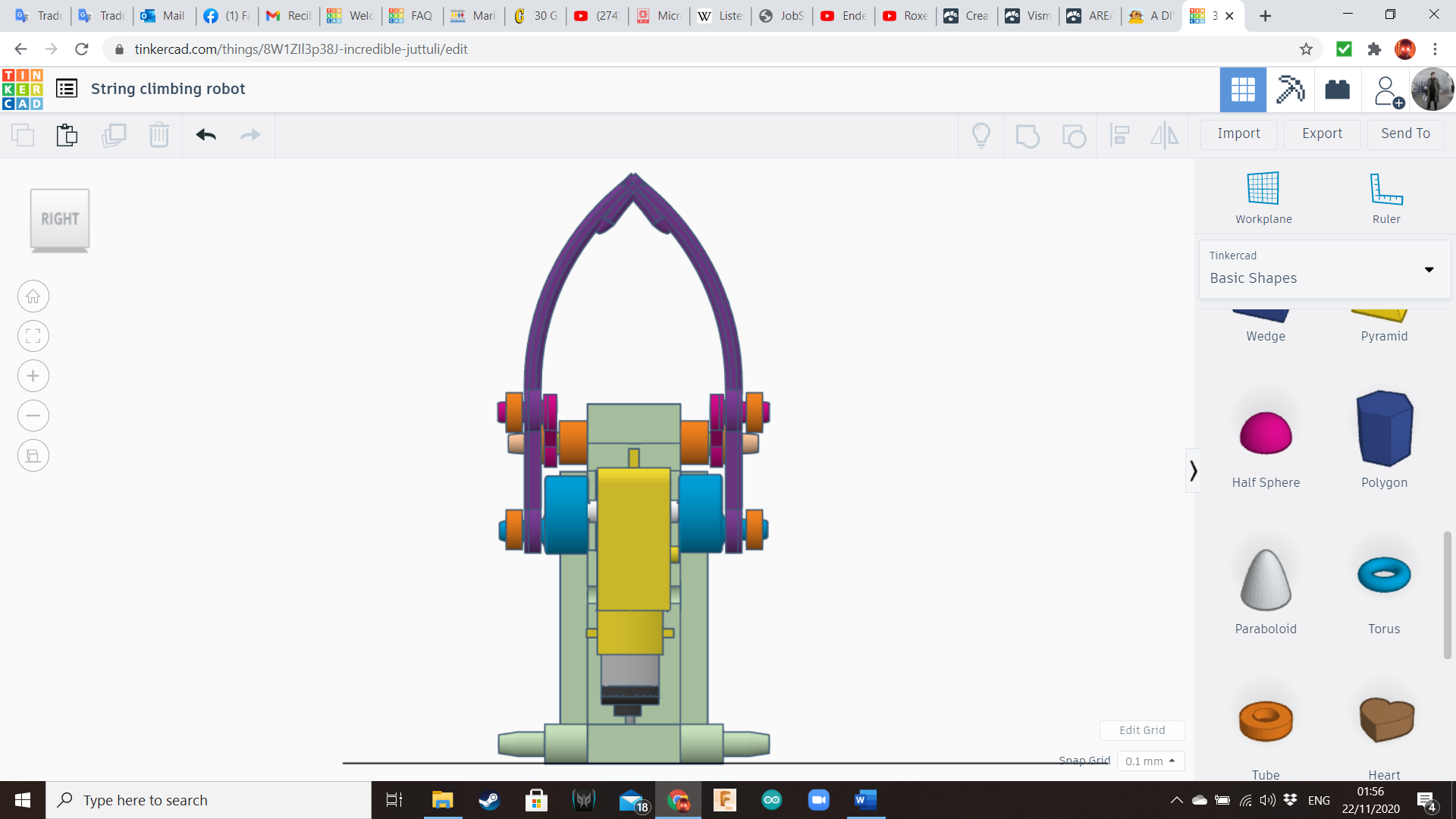This screenshot has width=1456, height=819.
Task: Switch to orthographic view mode
Action: point(33,455)
